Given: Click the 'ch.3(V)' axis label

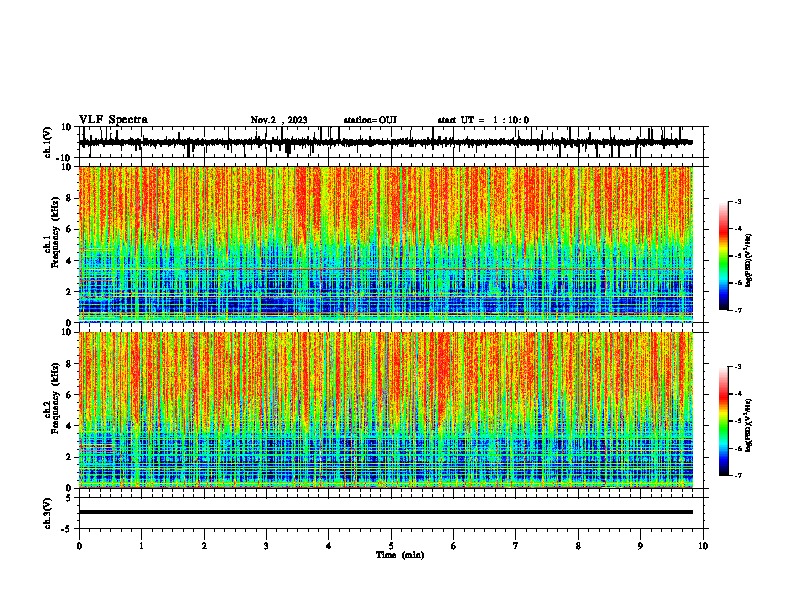Looking at the screenshot, I should tap(48, 513).
